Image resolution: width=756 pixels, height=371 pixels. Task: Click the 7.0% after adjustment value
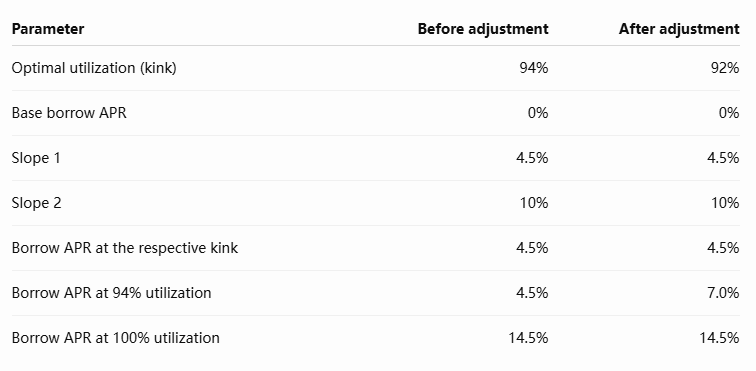click(x=722, y=293)
